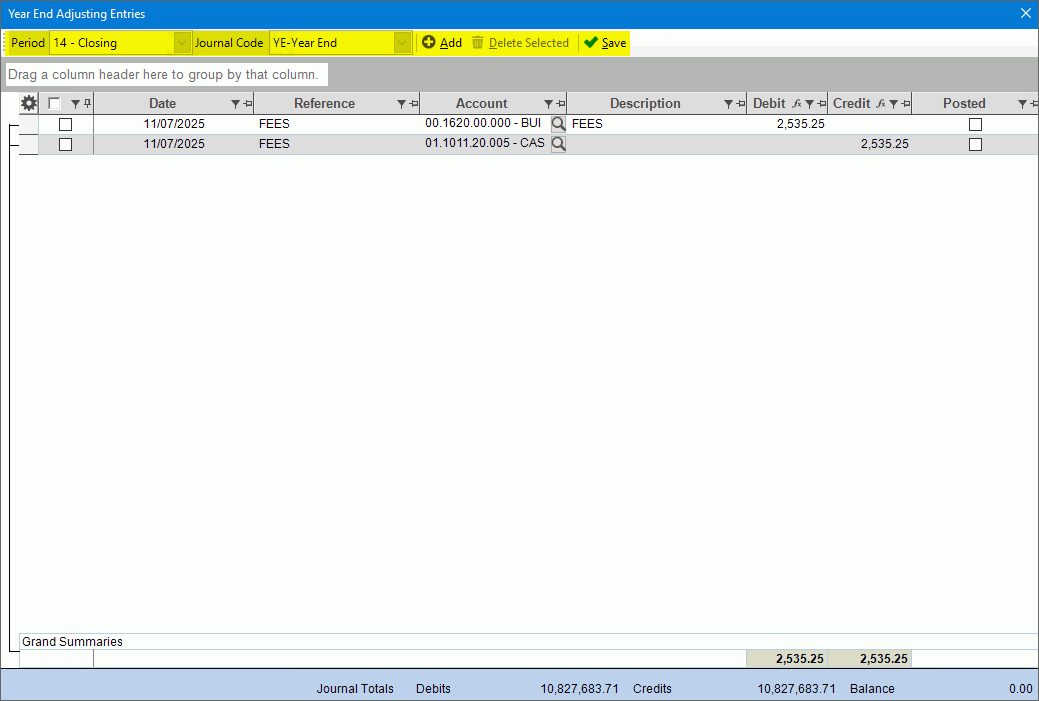Sort by the Reference column header
Screen dimensions: 1039x701
[324, 104]
